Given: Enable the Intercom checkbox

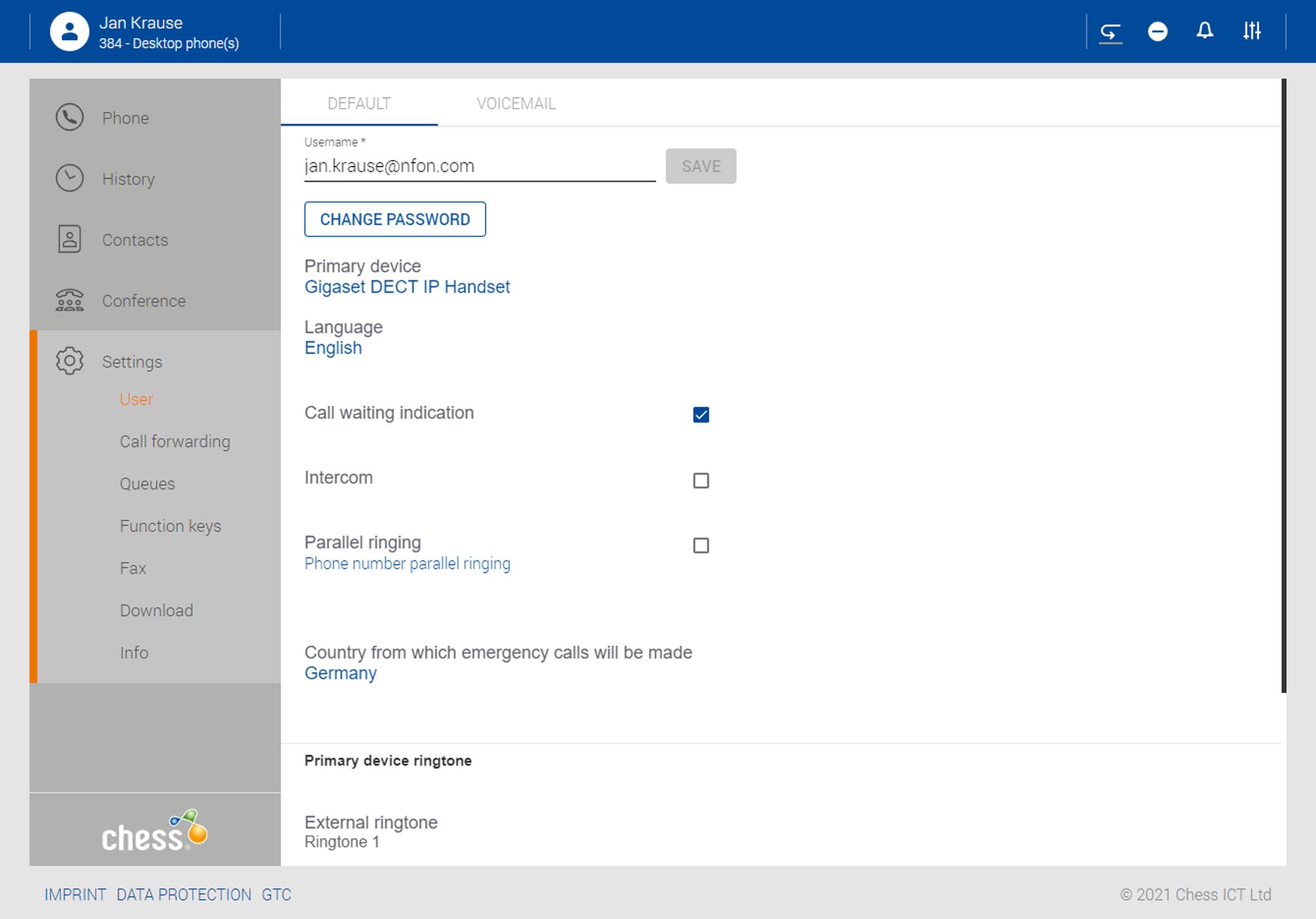Looking at the screenshot, I should (701, 481).
